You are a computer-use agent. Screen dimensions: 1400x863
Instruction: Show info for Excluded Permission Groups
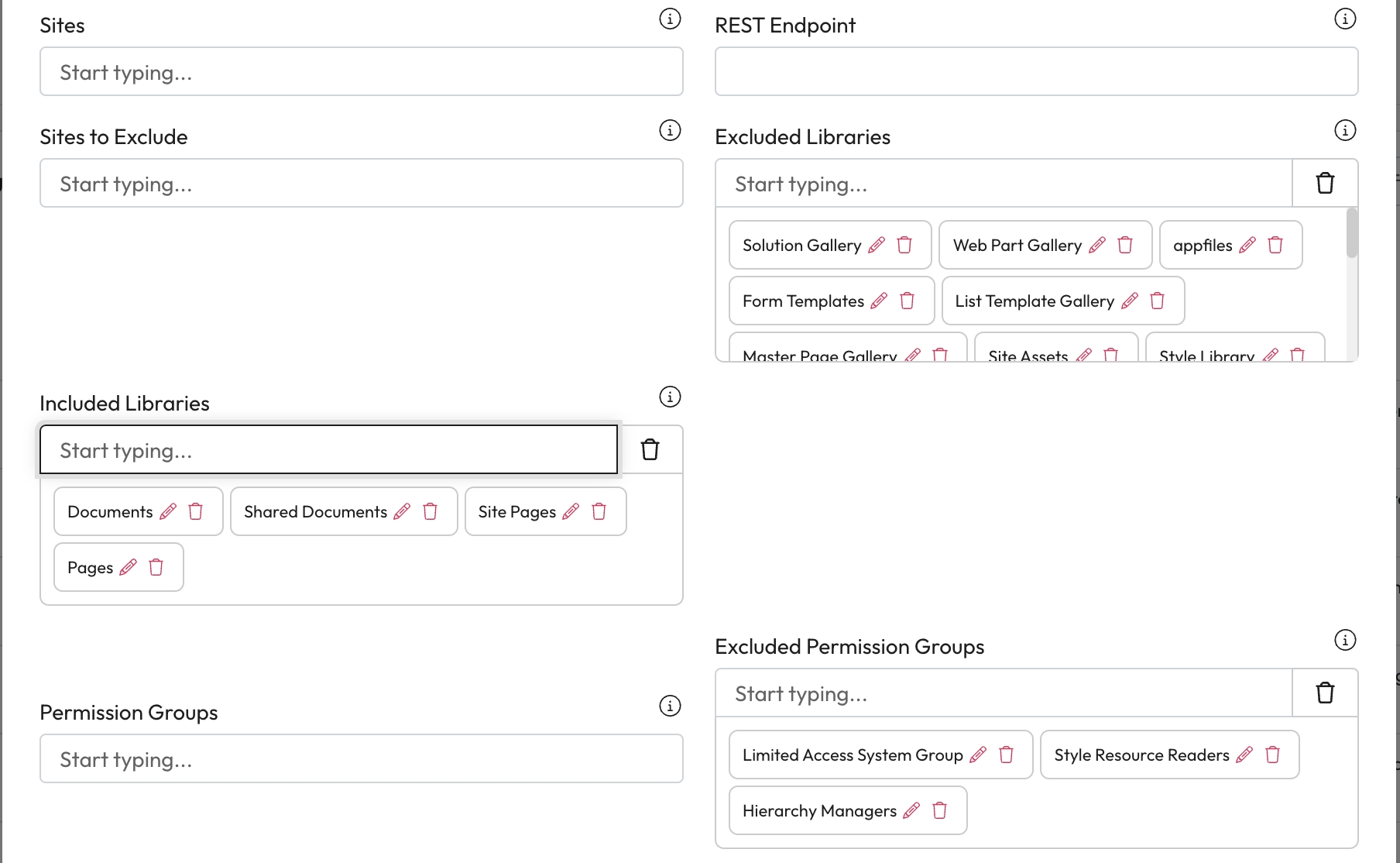pos(1345,640)
